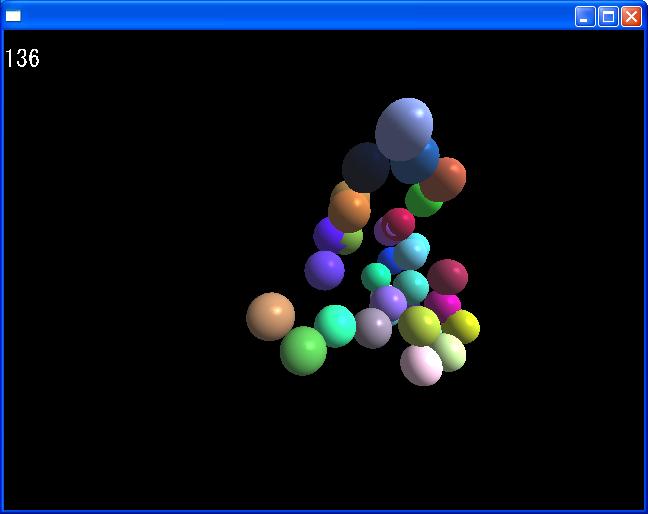The height and width of the screenshot is (514, 648).
Task: Click the minimize window button
Action: click(585, 17)
